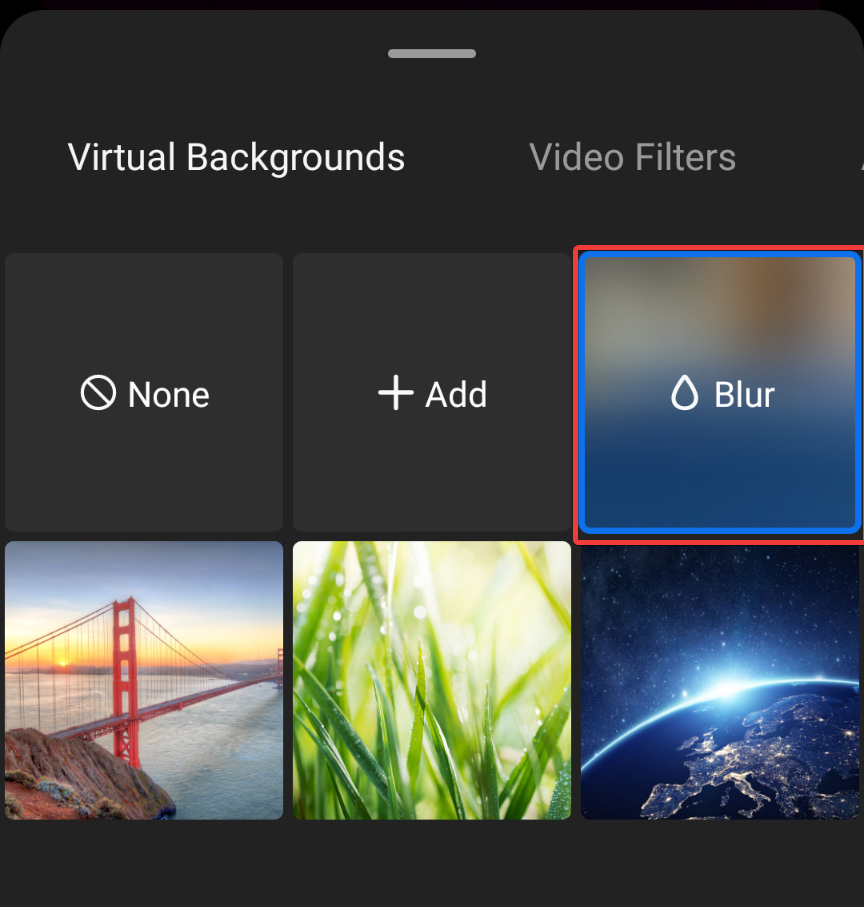Tap the dimmed area above the sheet
Image resolution: width=864 pixels, height=907 pixels.
(x=432, y=5)
